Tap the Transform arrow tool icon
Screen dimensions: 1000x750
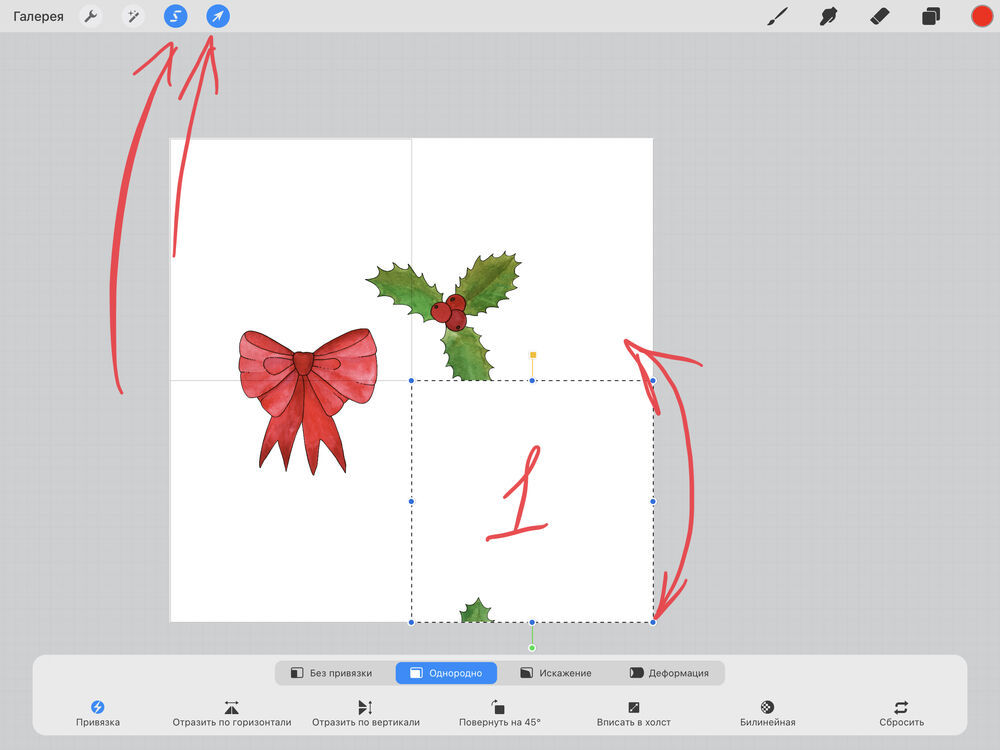point(218,17)
